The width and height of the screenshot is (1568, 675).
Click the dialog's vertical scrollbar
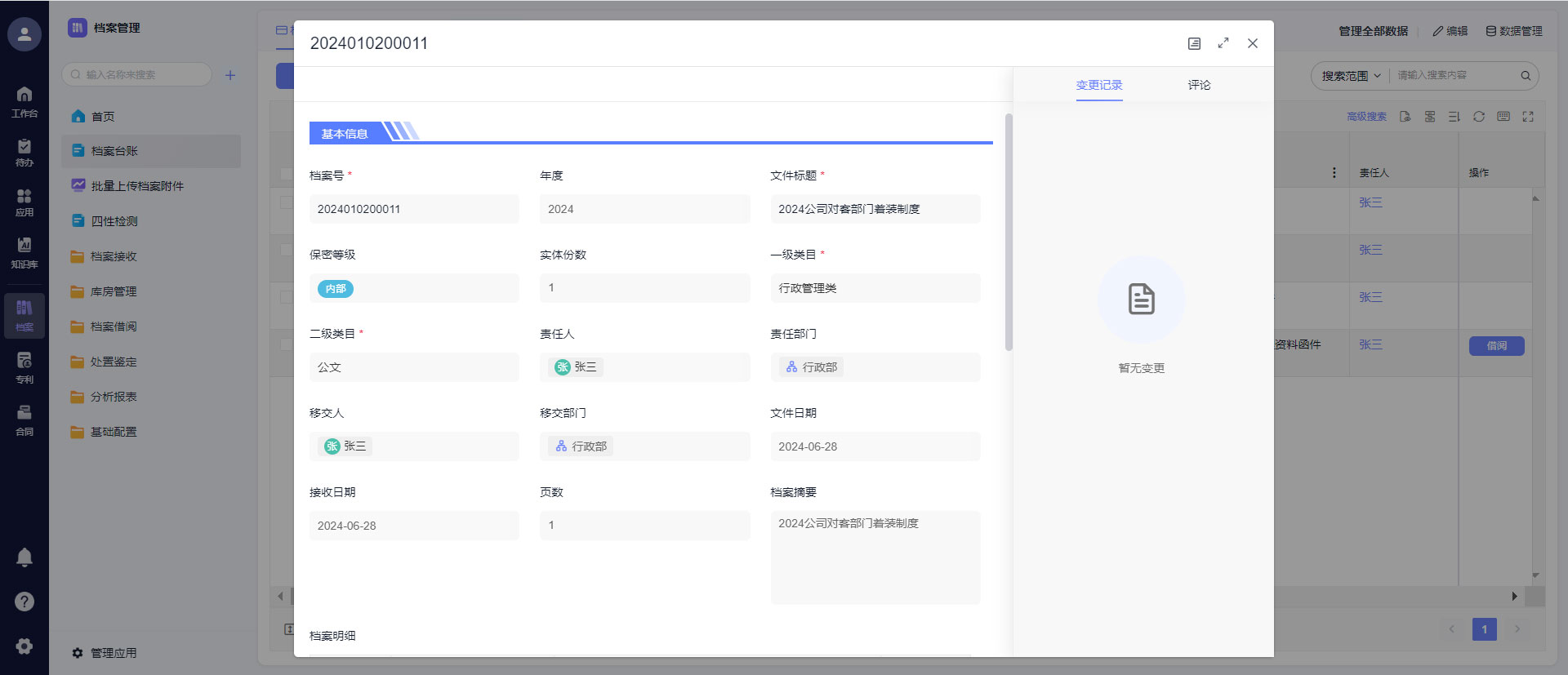(x=1009, y=233)
